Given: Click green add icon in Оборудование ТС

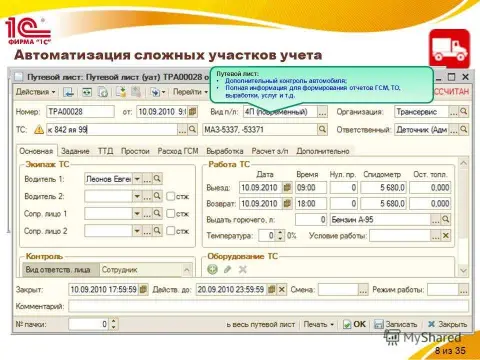Looking at the screenshot, I should coord(212,269).
